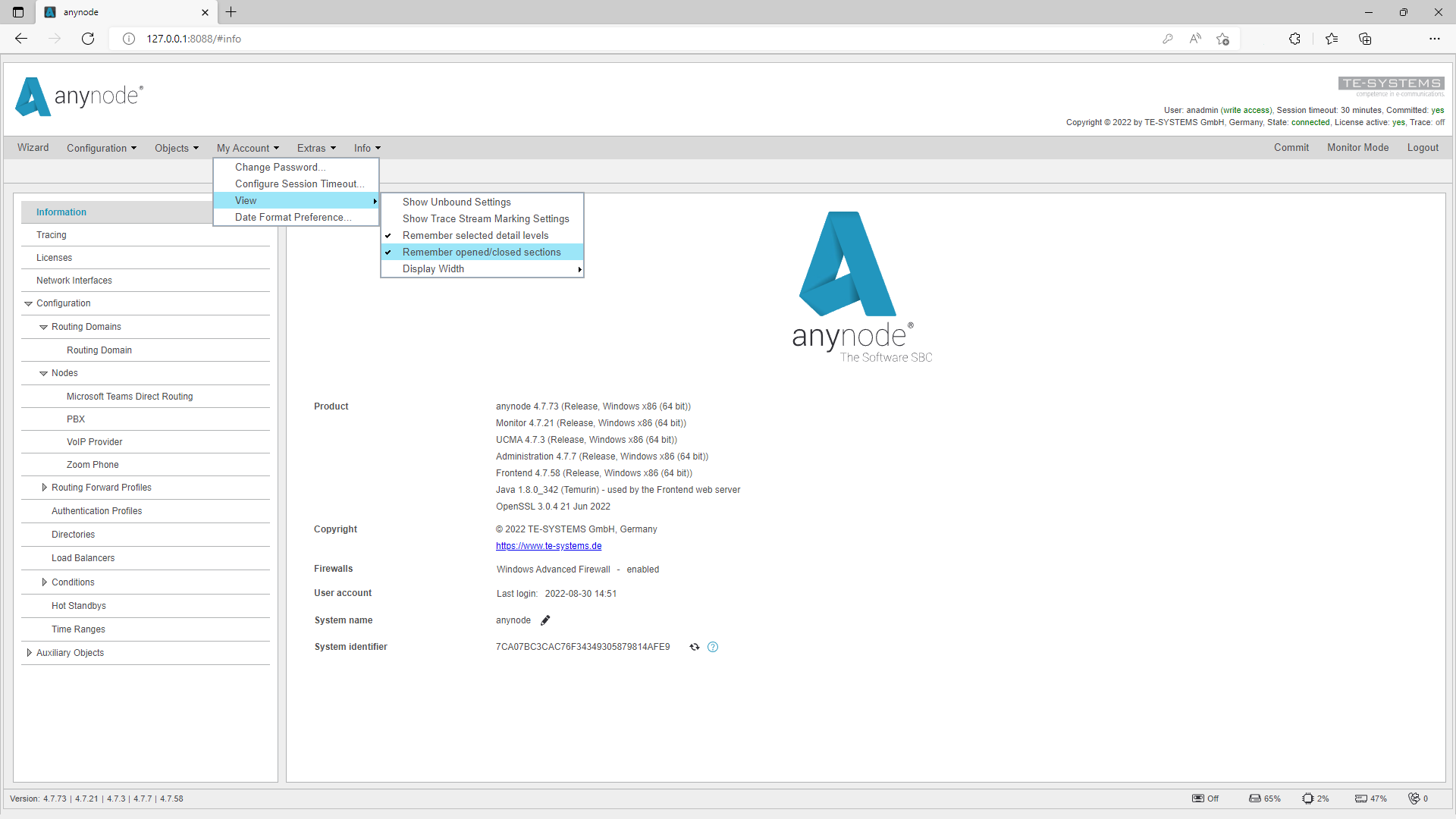Viewport: 1456px width, 819px height.
Task: Select Configure Session Timeout entry
Action: (296, 184)
